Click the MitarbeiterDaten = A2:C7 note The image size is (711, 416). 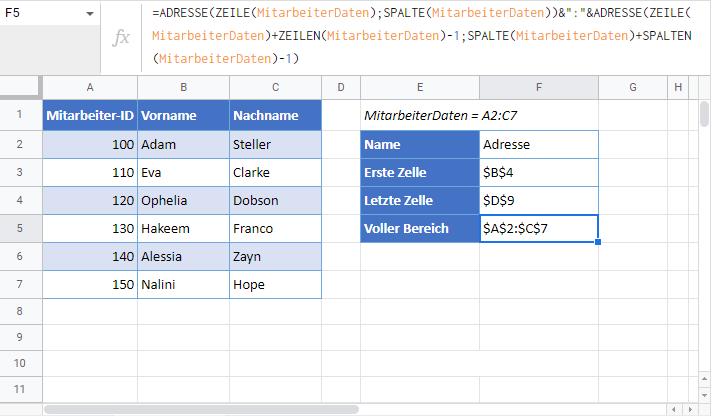pos(440,115)
